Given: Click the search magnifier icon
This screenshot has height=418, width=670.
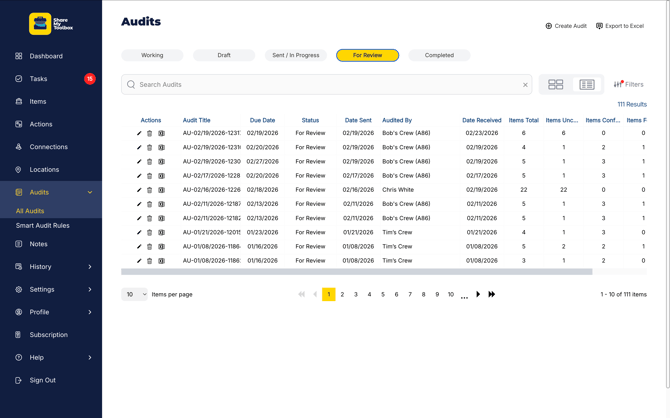Looking at the screenshot, I should click(131, 84).
